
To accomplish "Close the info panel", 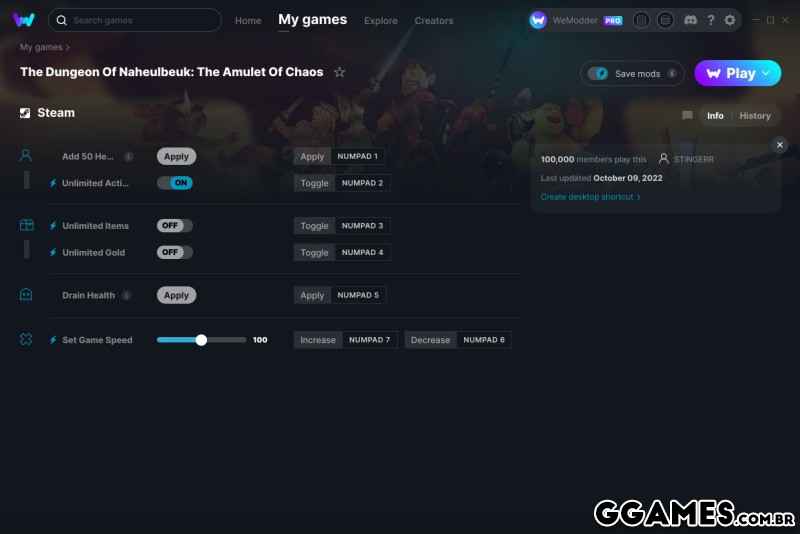I will 780,145.
